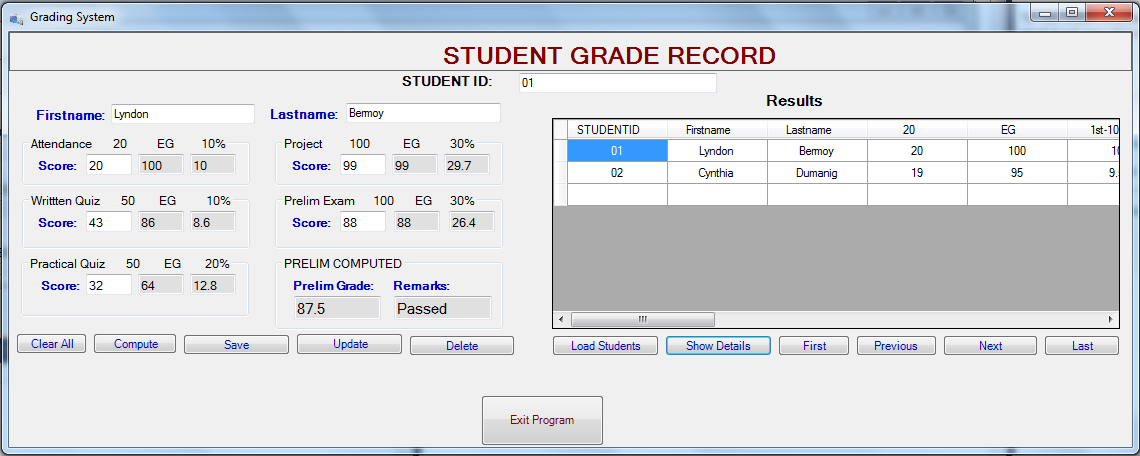Viewport: 1140px width, 456px height.
Task: Click the Grading System title bar icon
Action: point(16,17)
